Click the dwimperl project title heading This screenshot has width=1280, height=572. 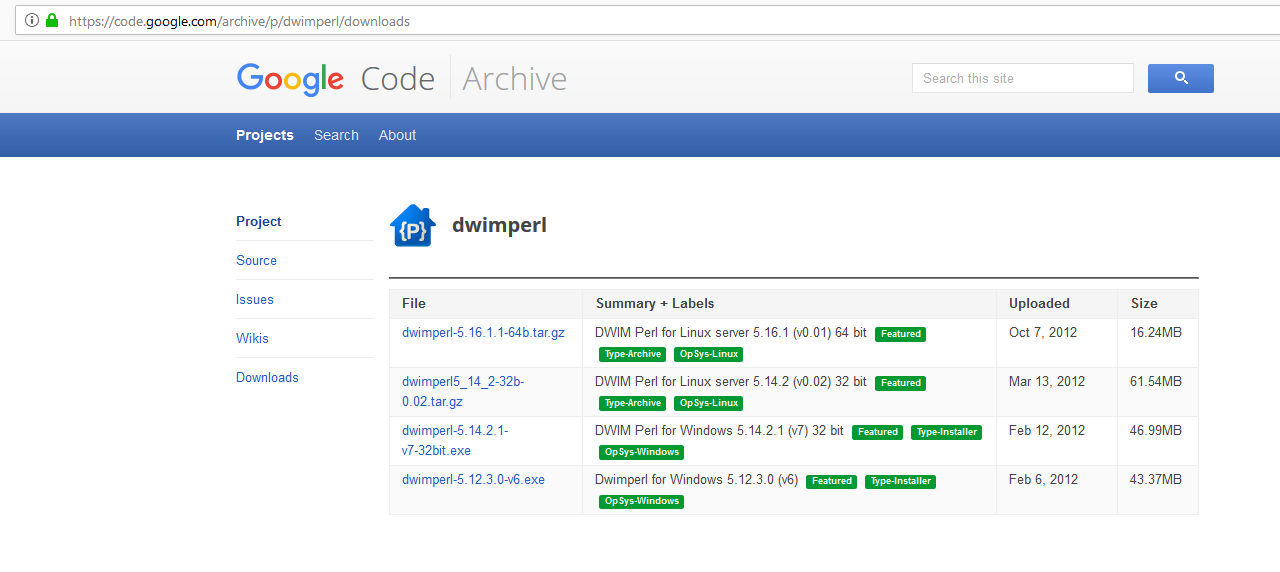tap(499, 225)
